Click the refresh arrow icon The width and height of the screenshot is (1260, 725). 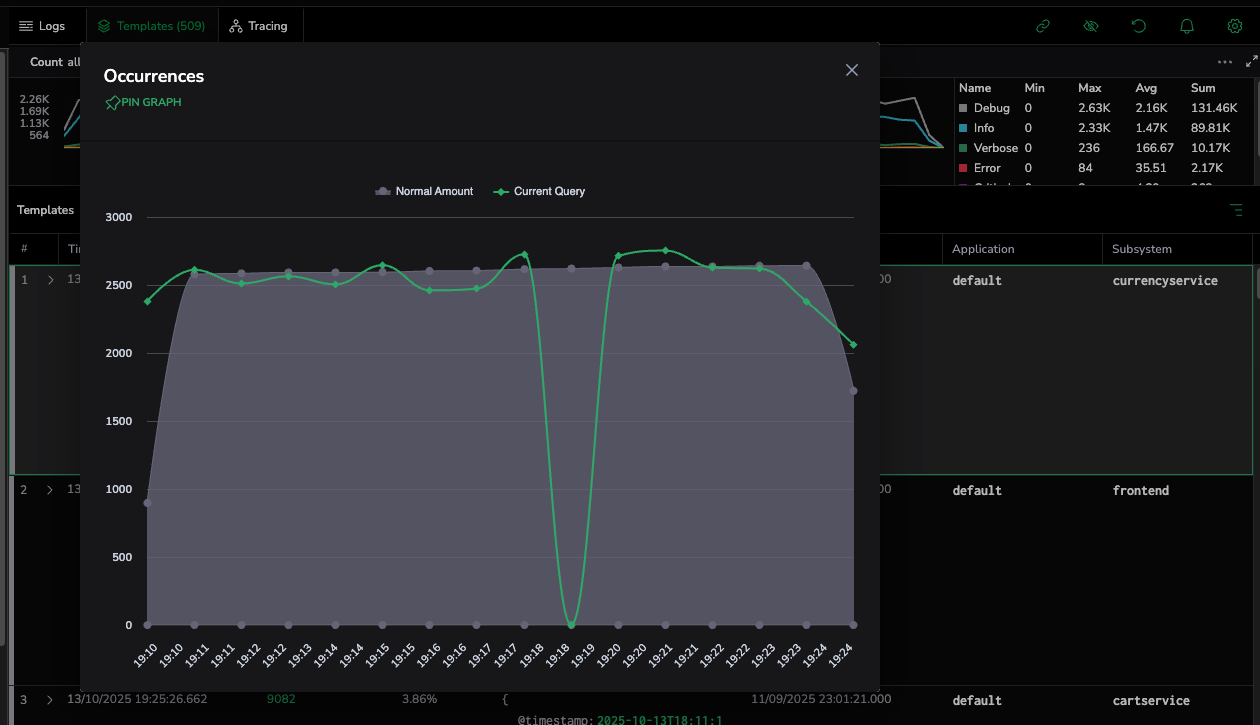[x=1139, y=26]
